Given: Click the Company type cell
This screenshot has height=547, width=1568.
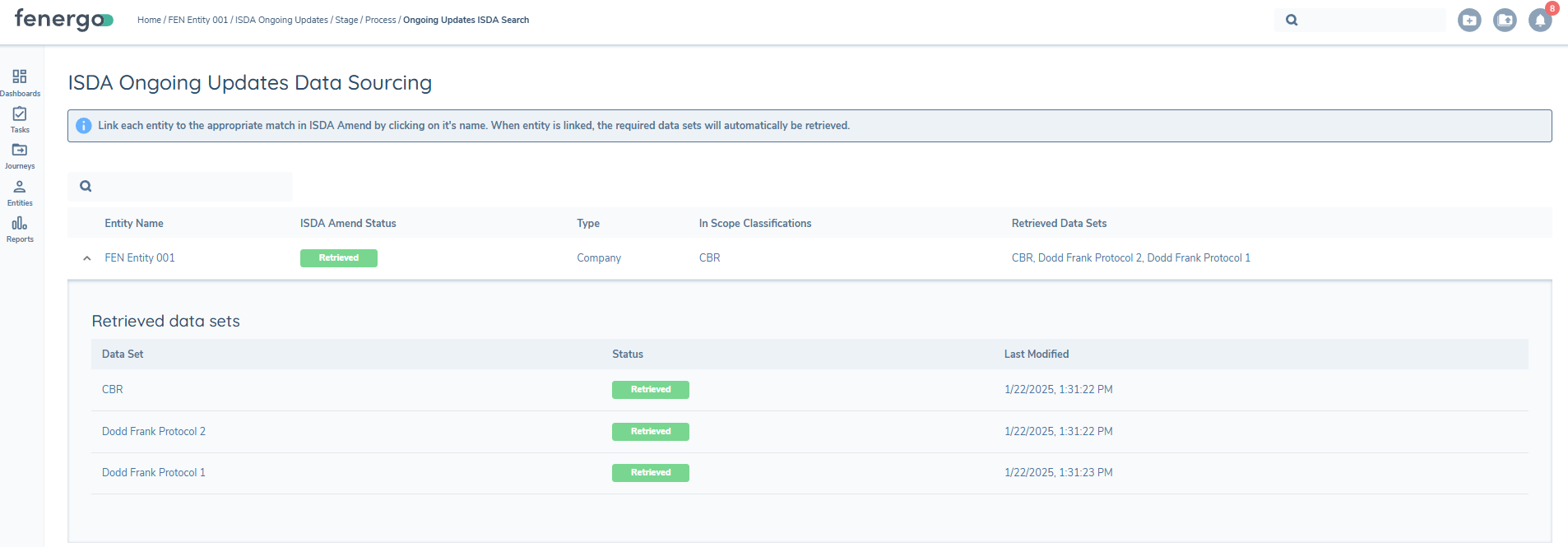Looking at the screenshot, I should coord(599,258).
